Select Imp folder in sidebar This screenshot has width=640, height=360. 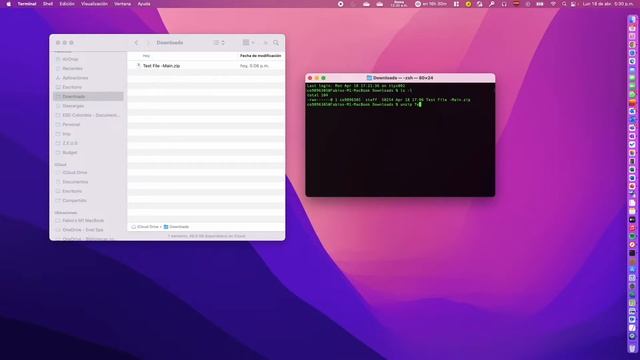click(67, 134)
